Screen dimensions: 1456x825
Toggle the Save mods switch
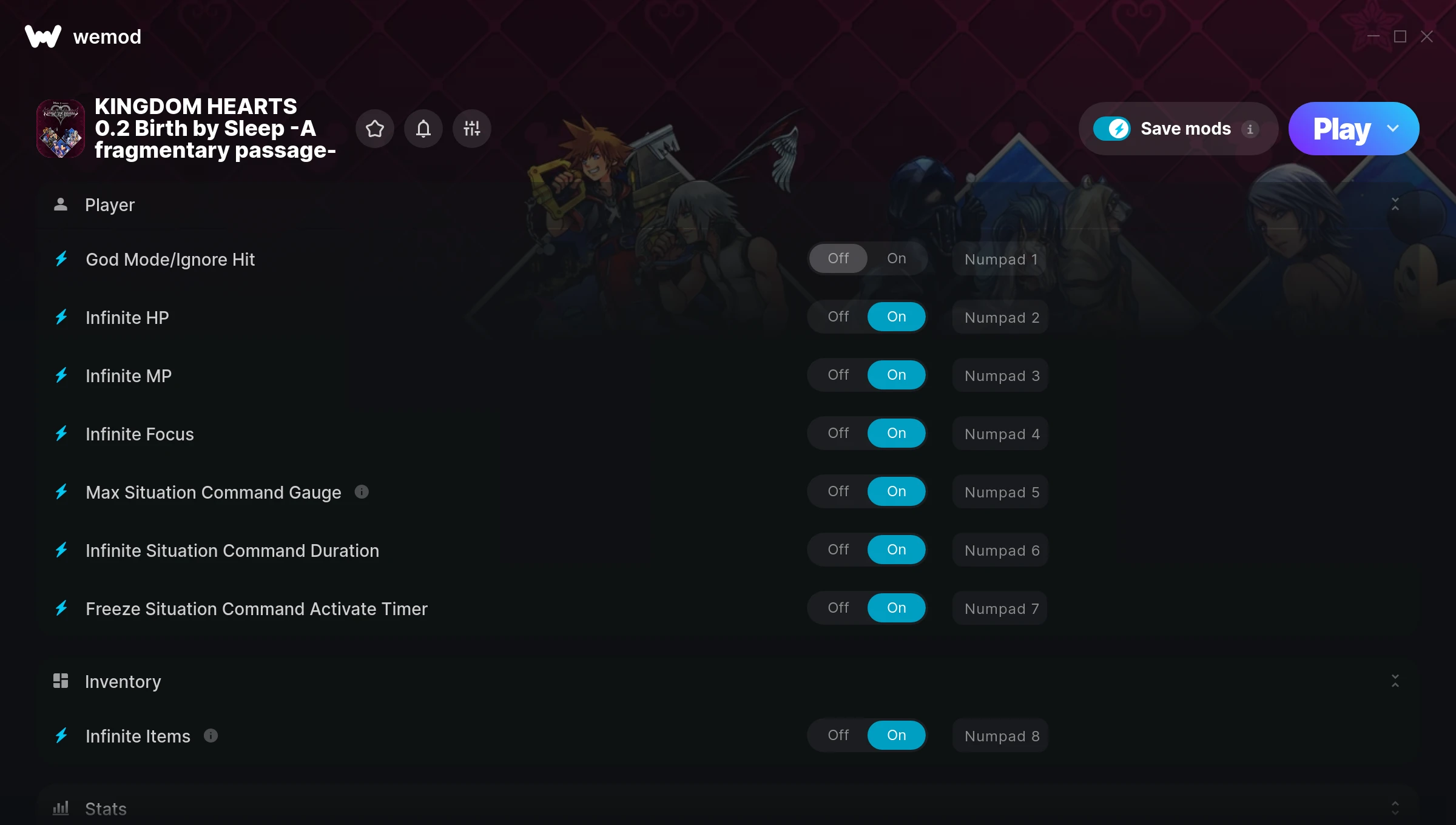click(x=1112, y=129)
